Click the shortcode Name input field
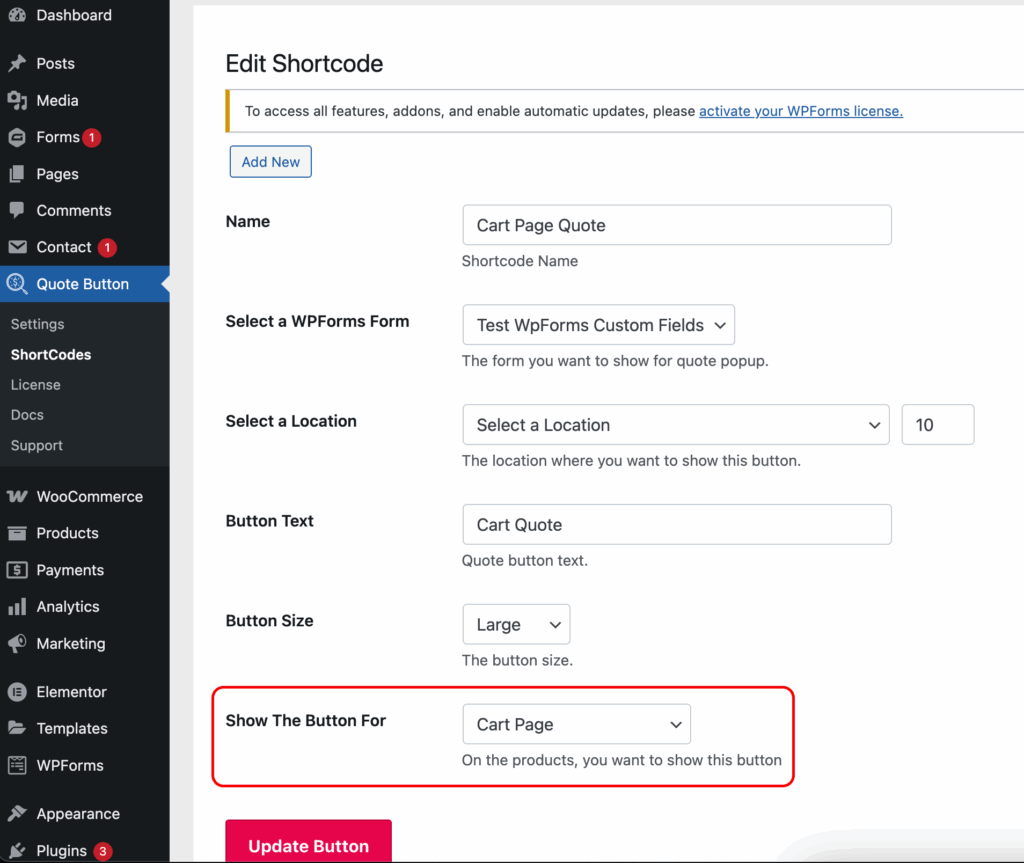The image size is (1024, 863). [x=677, y=225]
